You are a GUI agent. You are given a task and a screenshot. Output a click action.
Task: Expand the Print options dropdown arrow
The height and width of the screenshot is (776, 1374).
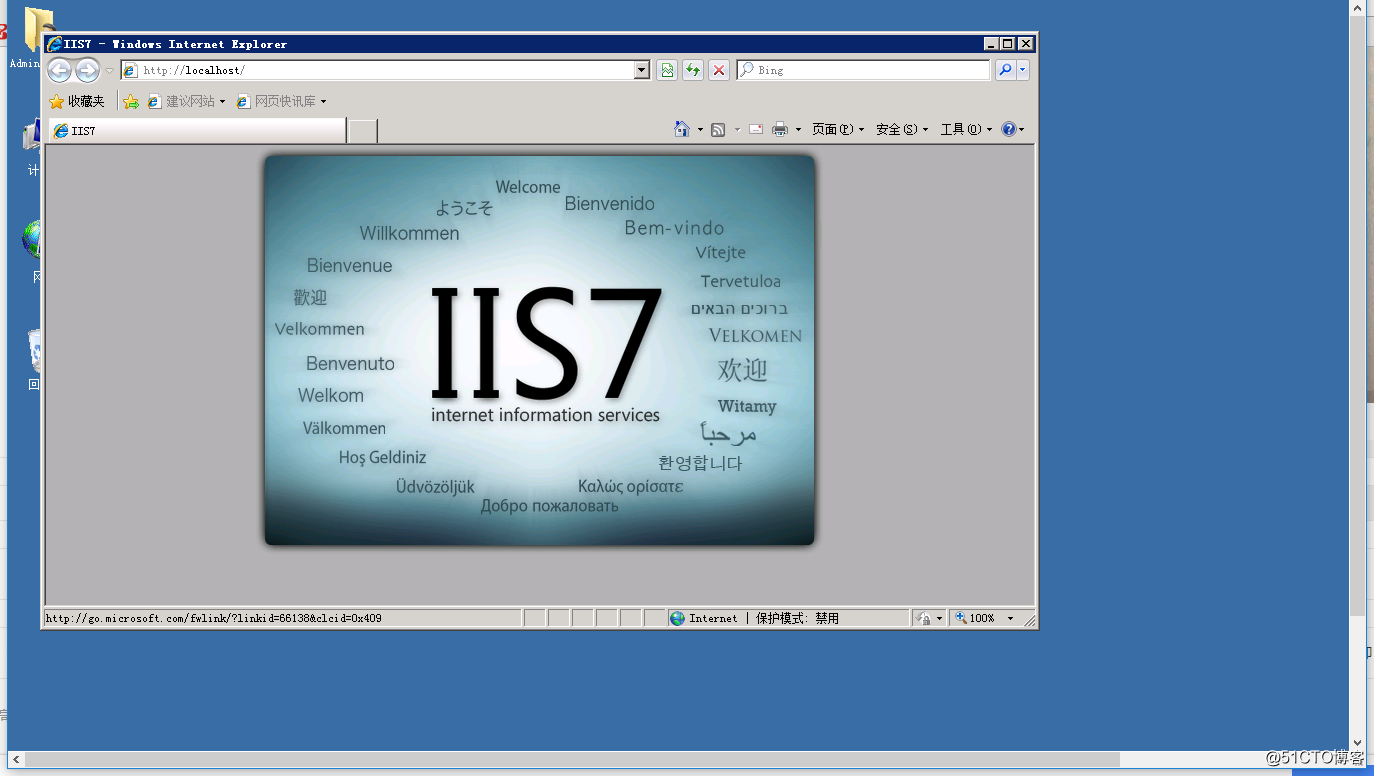(798, 129)
